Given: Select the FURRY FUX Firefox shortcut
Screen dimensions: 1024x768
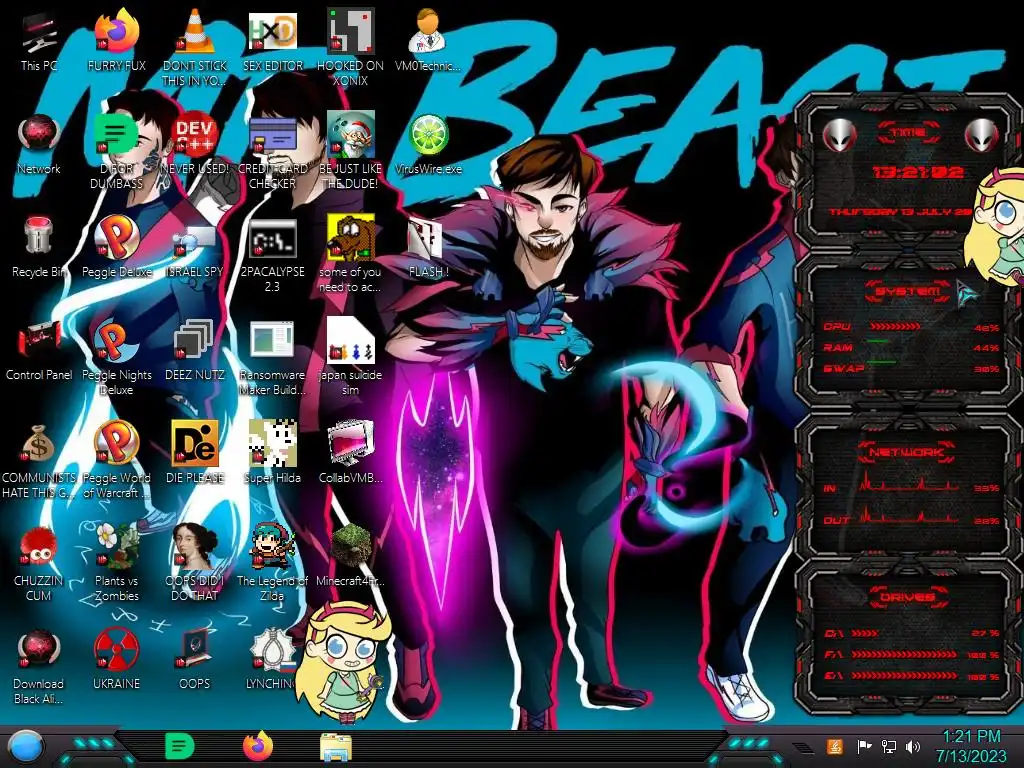Looking at the screenshot, I should pyautogui.click(x=117, y=40).
